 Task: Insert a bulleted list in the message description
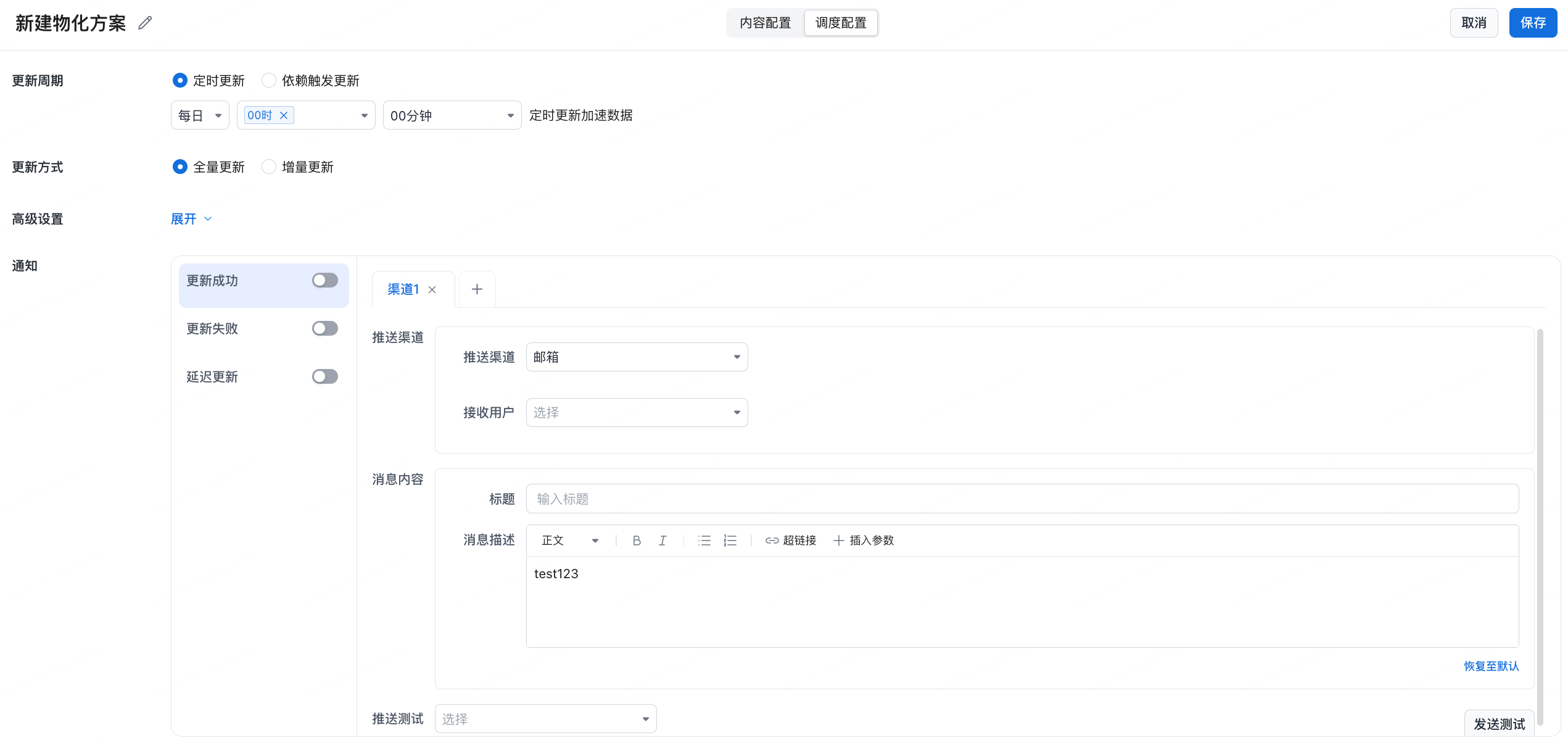pyautogui.click(x=704, y=541)
